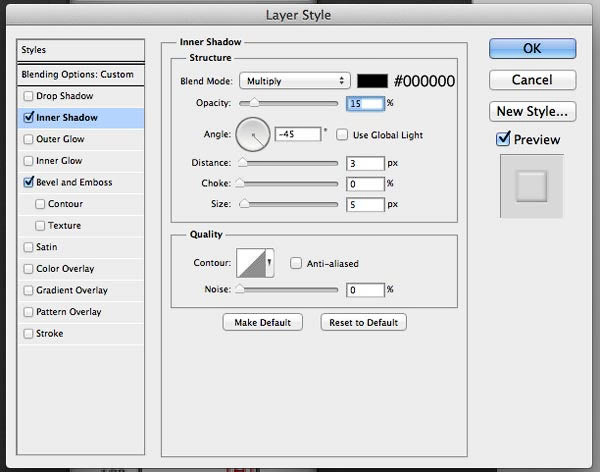Click the black shadow color swatch

(372, 81)
